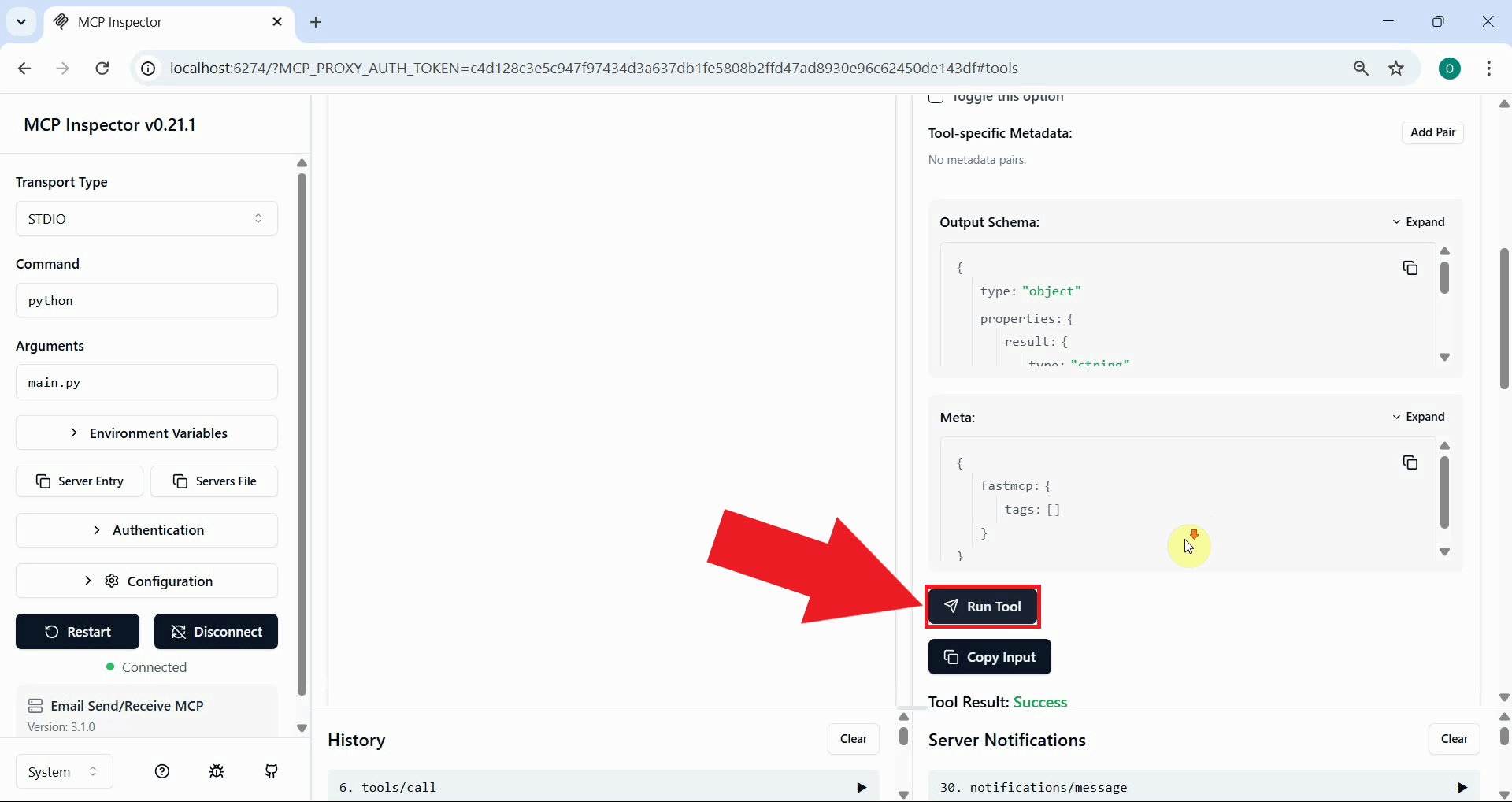Click the Add Pair button
Image resolution: width=1512 pixels, height=802 pixels.
coord(1432,132)
